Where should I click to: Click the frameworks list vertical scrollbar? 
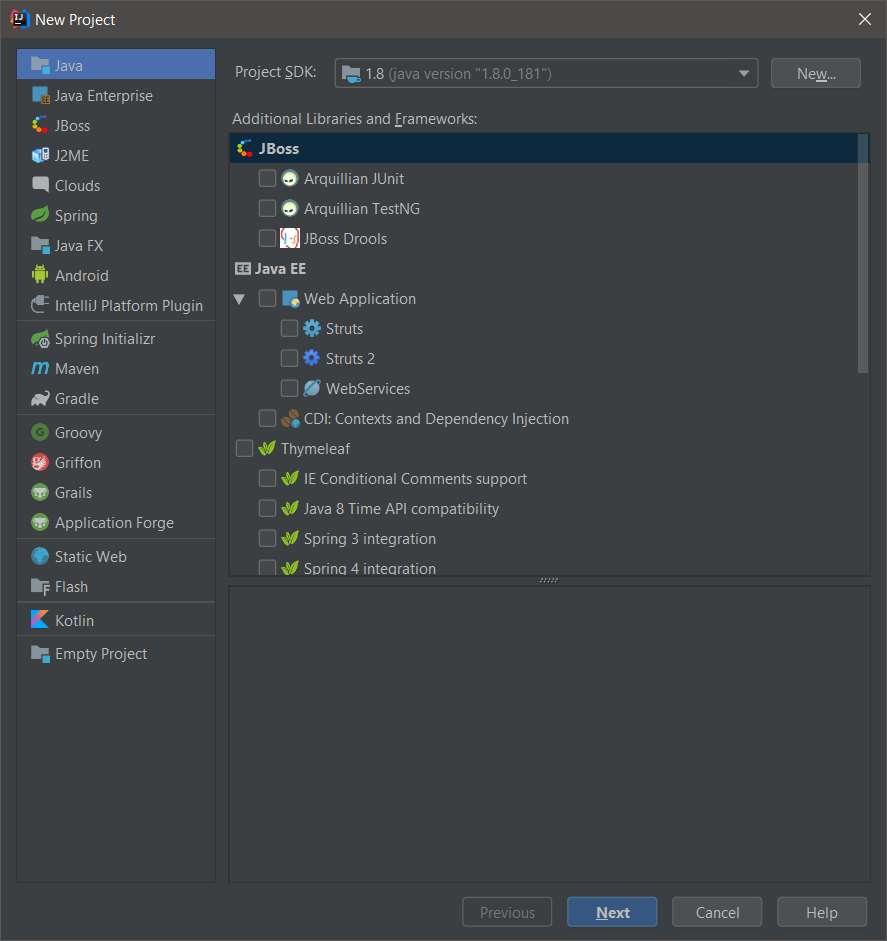click(x=863, y=253)
